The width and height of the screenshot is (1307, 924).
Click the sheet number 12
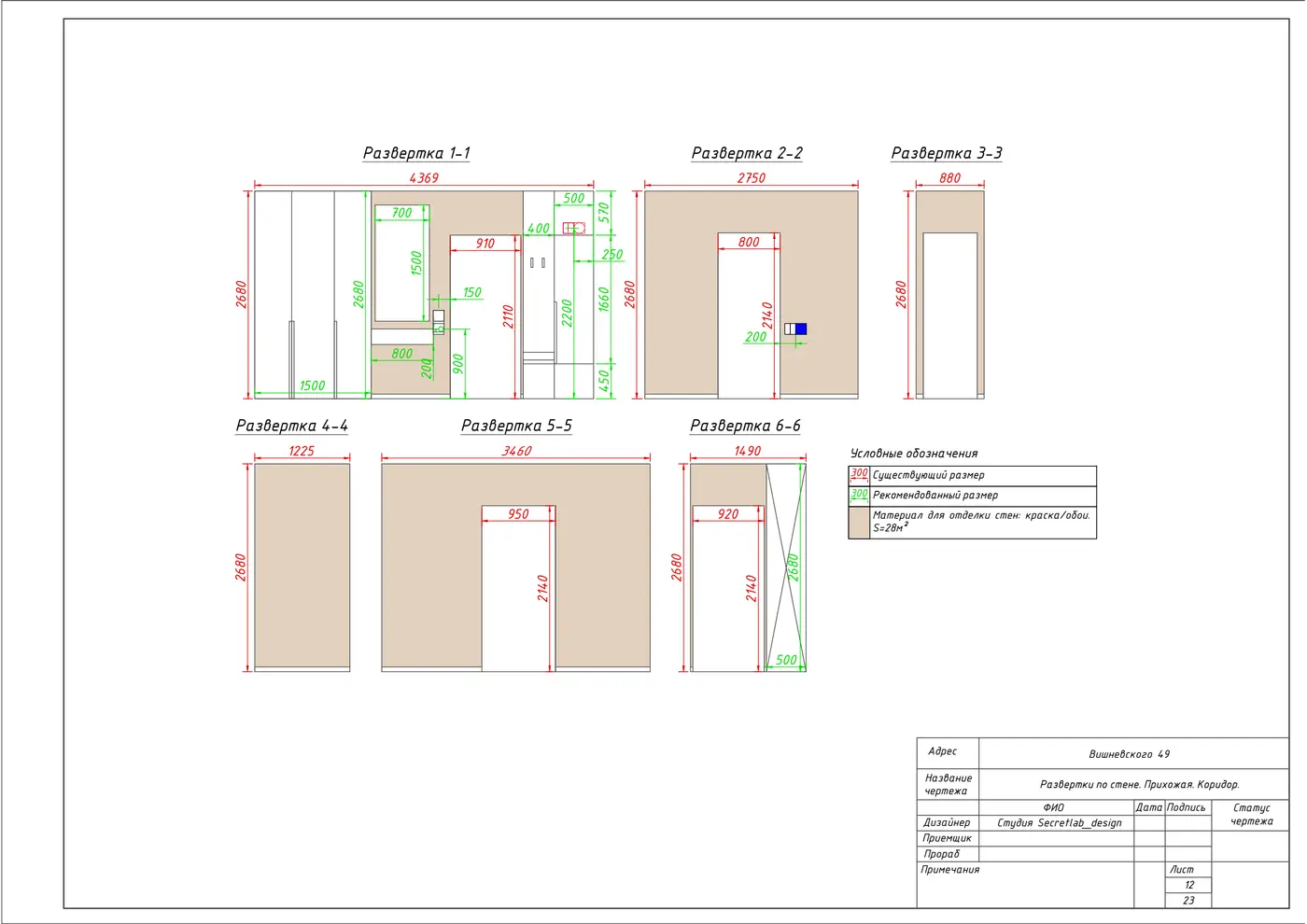1188,885
